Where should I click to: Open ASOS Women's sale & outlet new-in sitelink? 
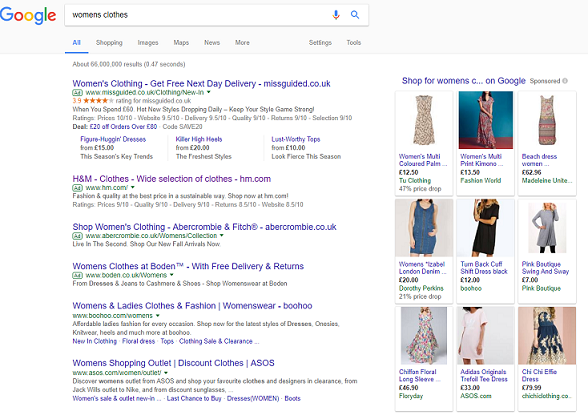[117, 399]
